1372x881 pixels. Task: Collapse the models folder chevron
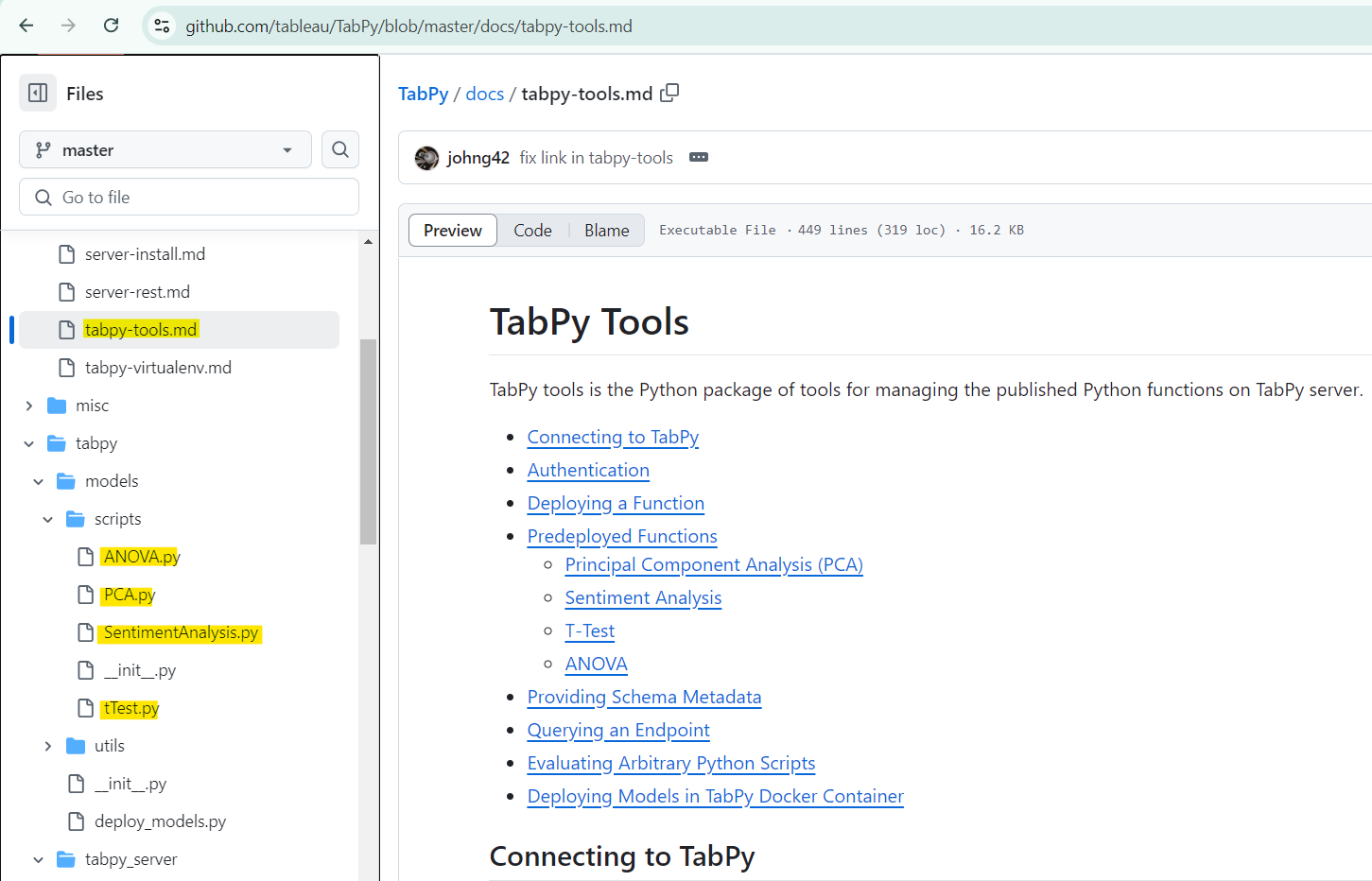click(39, 481)
